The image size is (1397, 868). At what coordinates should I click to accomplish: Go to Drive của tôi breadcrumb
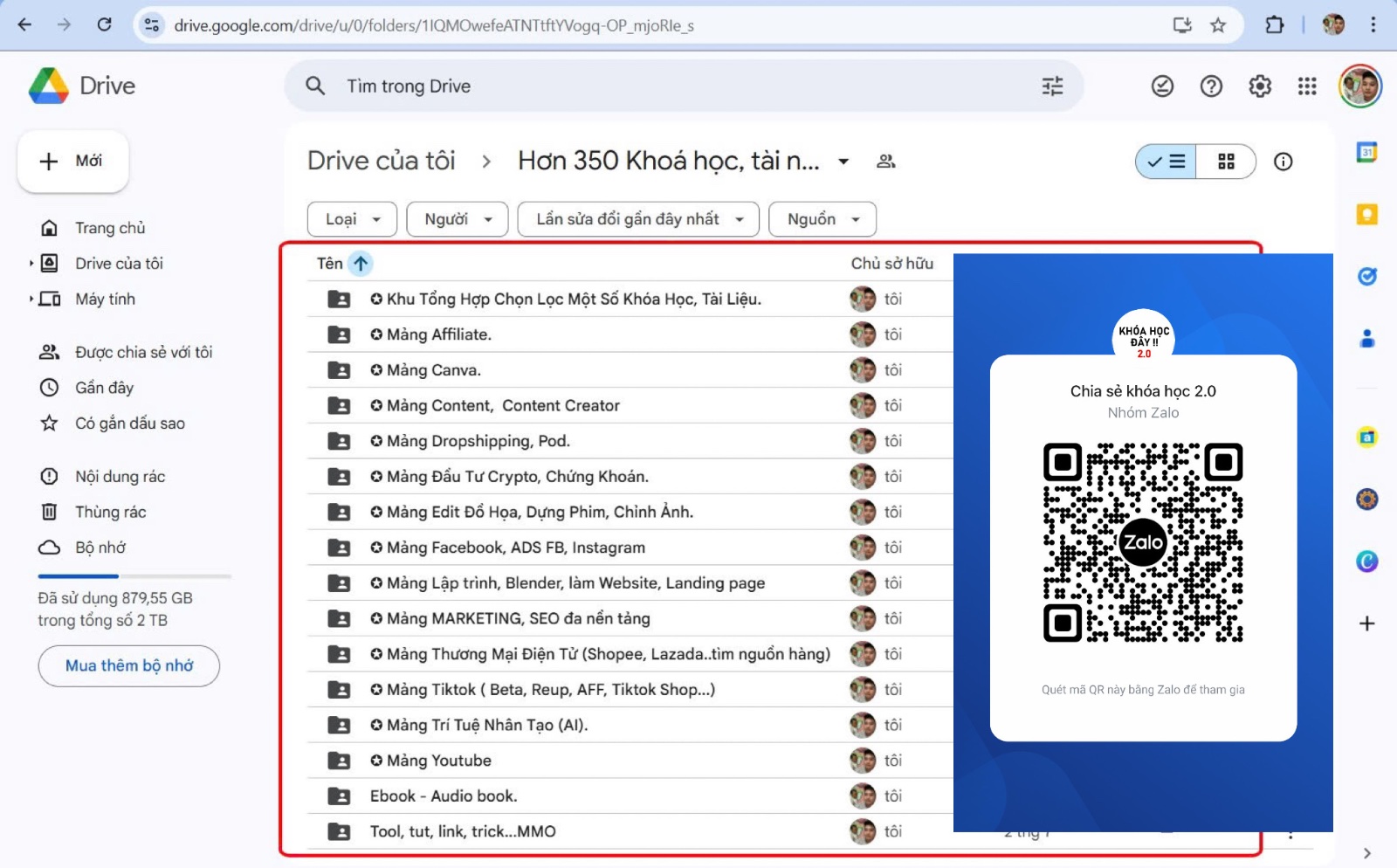382,161
